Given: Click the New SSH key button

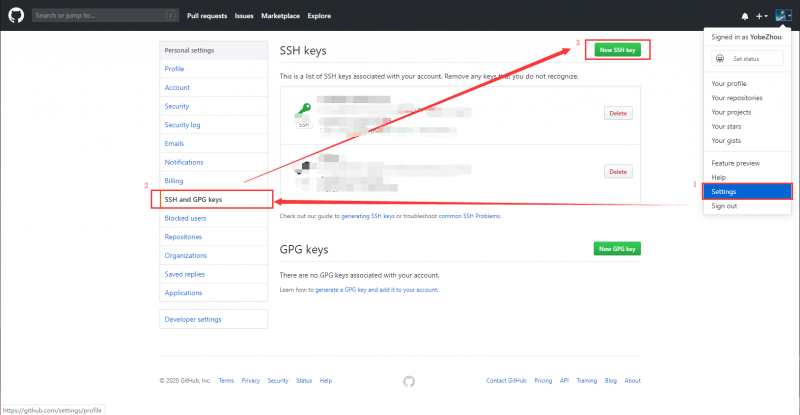Looking at the screenshot, I should pyautogui.click(x=617, y=50).
